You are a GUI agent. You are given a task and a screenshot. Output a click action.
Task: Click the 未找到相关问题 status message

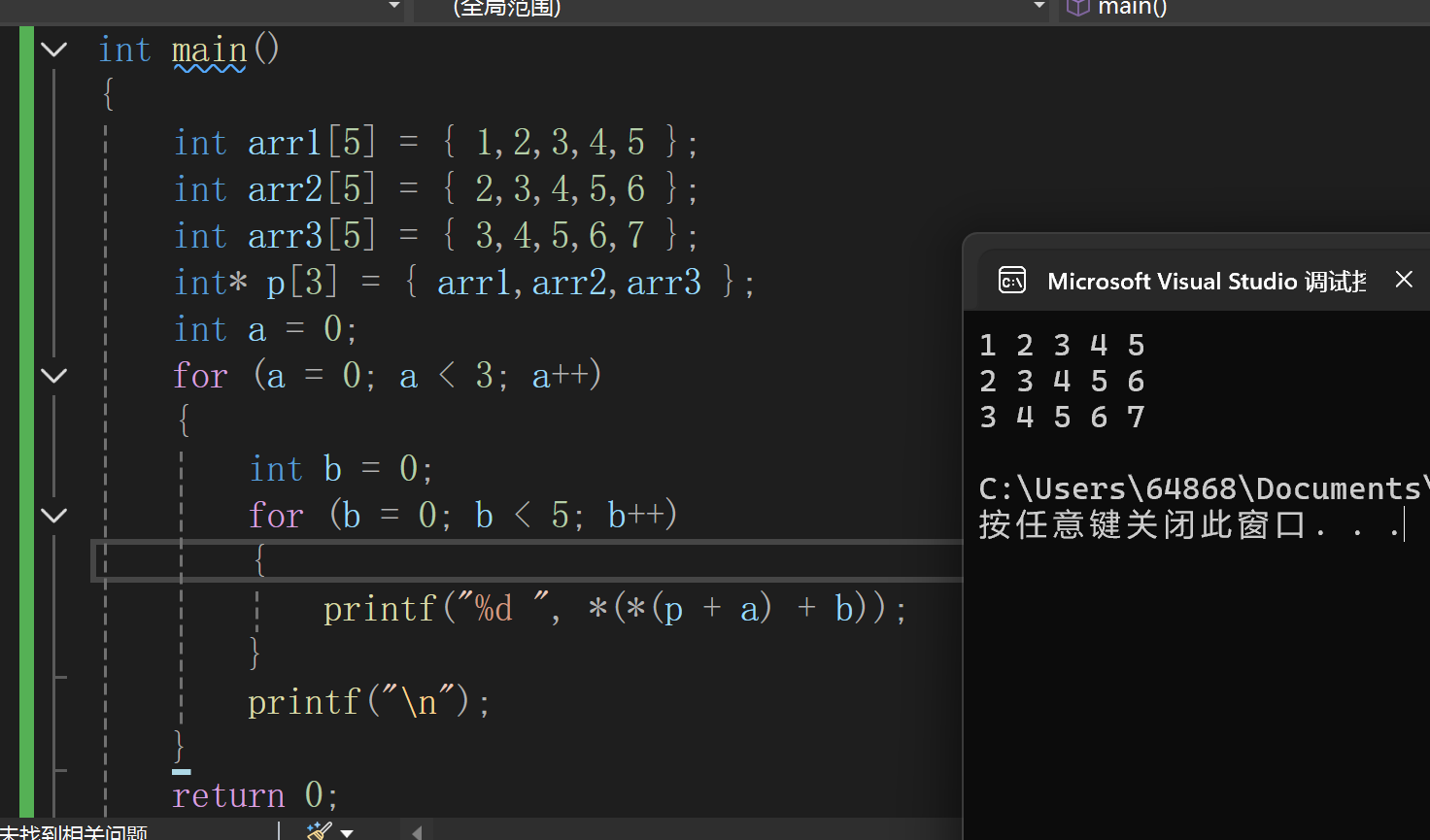pyautogui.click(x=73, y=832)
